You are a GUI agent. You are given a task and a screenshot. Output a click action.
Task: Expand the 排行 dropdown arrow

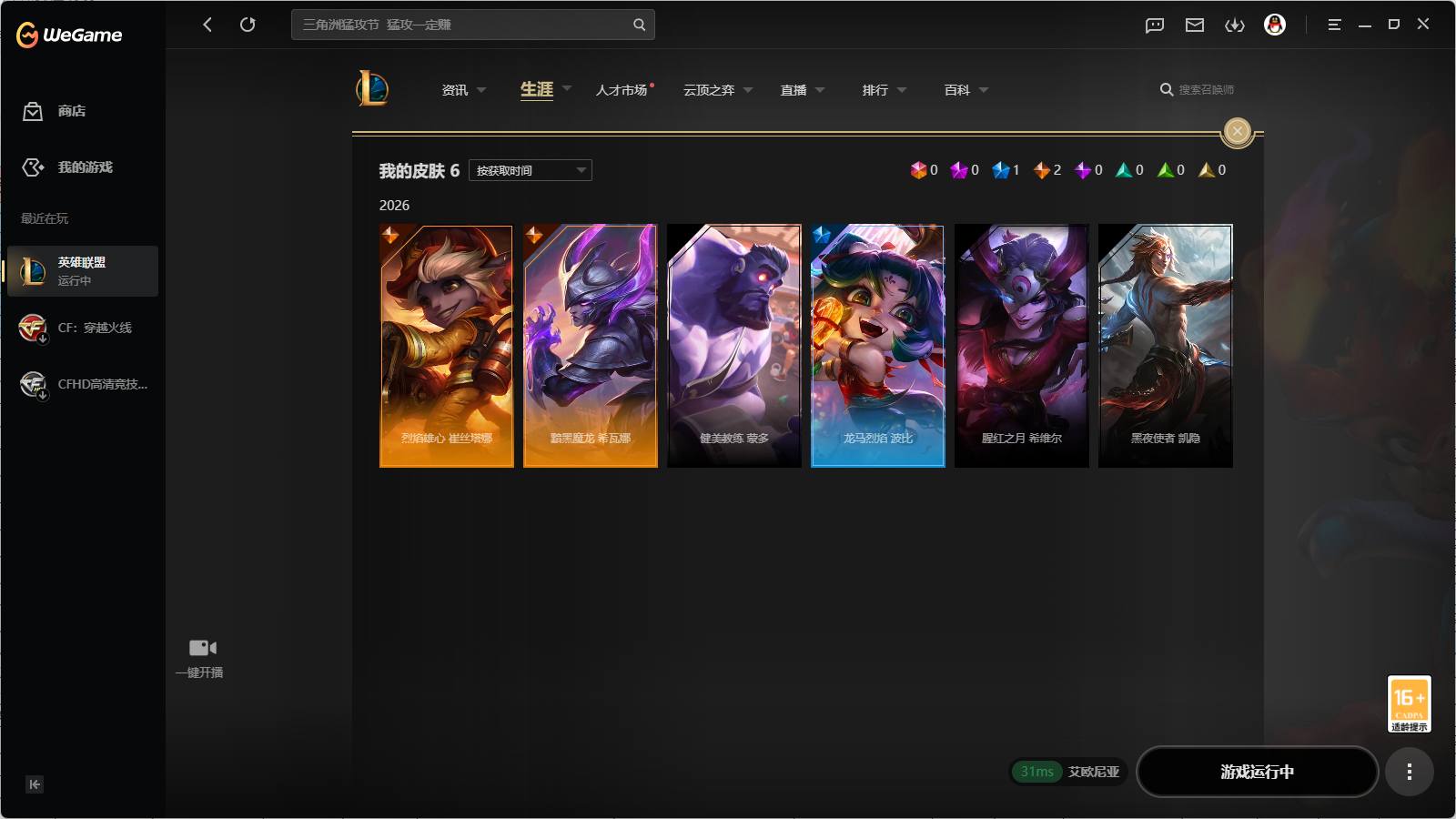pyautogui.click(x=902, y=90)
